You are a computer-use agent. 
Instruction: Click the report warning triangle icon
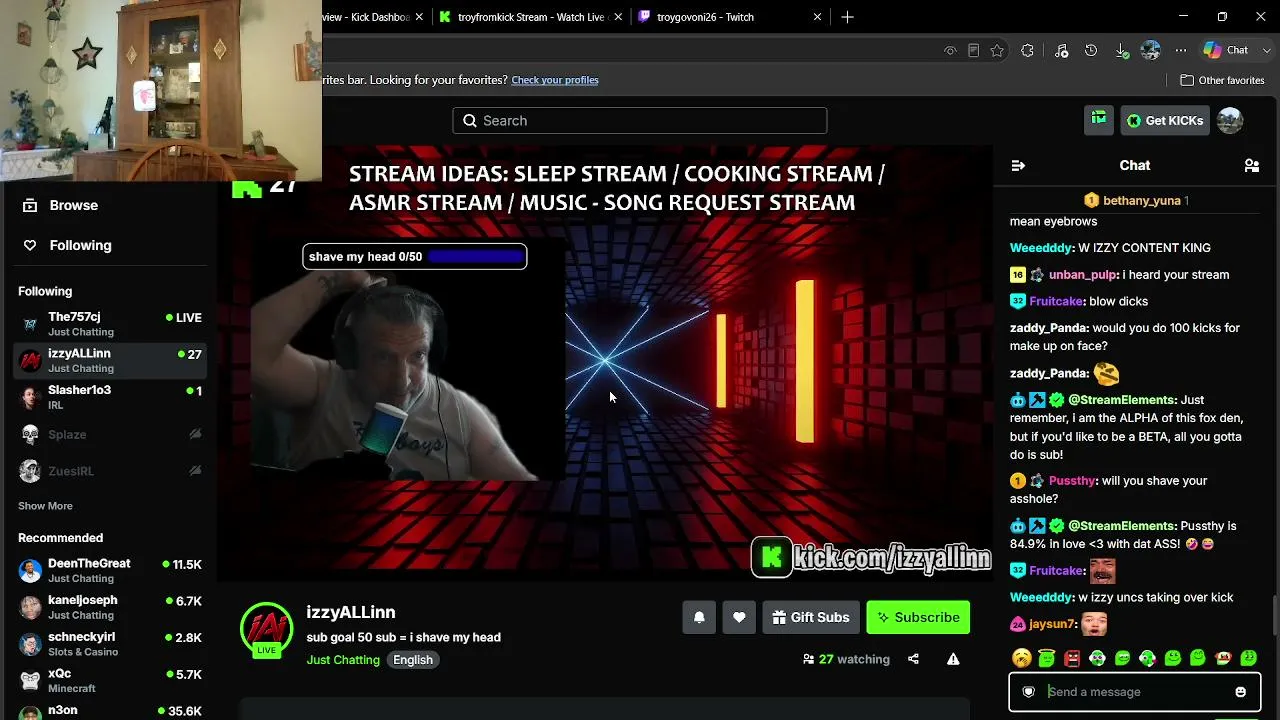click(953, 659)
